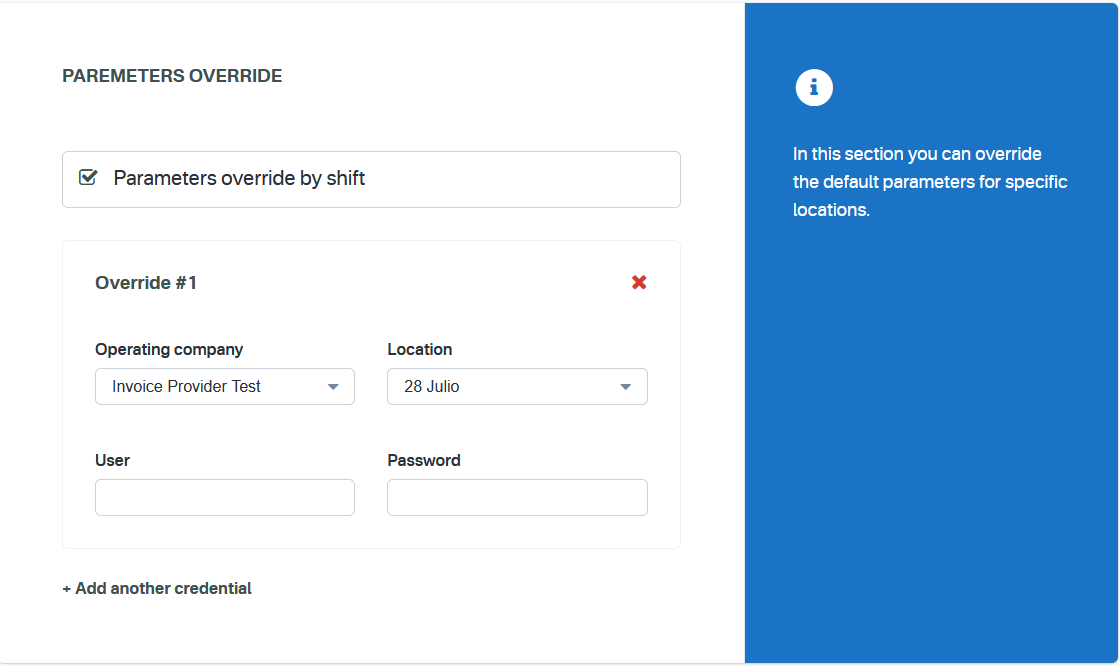Click the dropdown caret on Operating company
Image resolution: width=1120 pixels, height=666 pixels.
333,386
